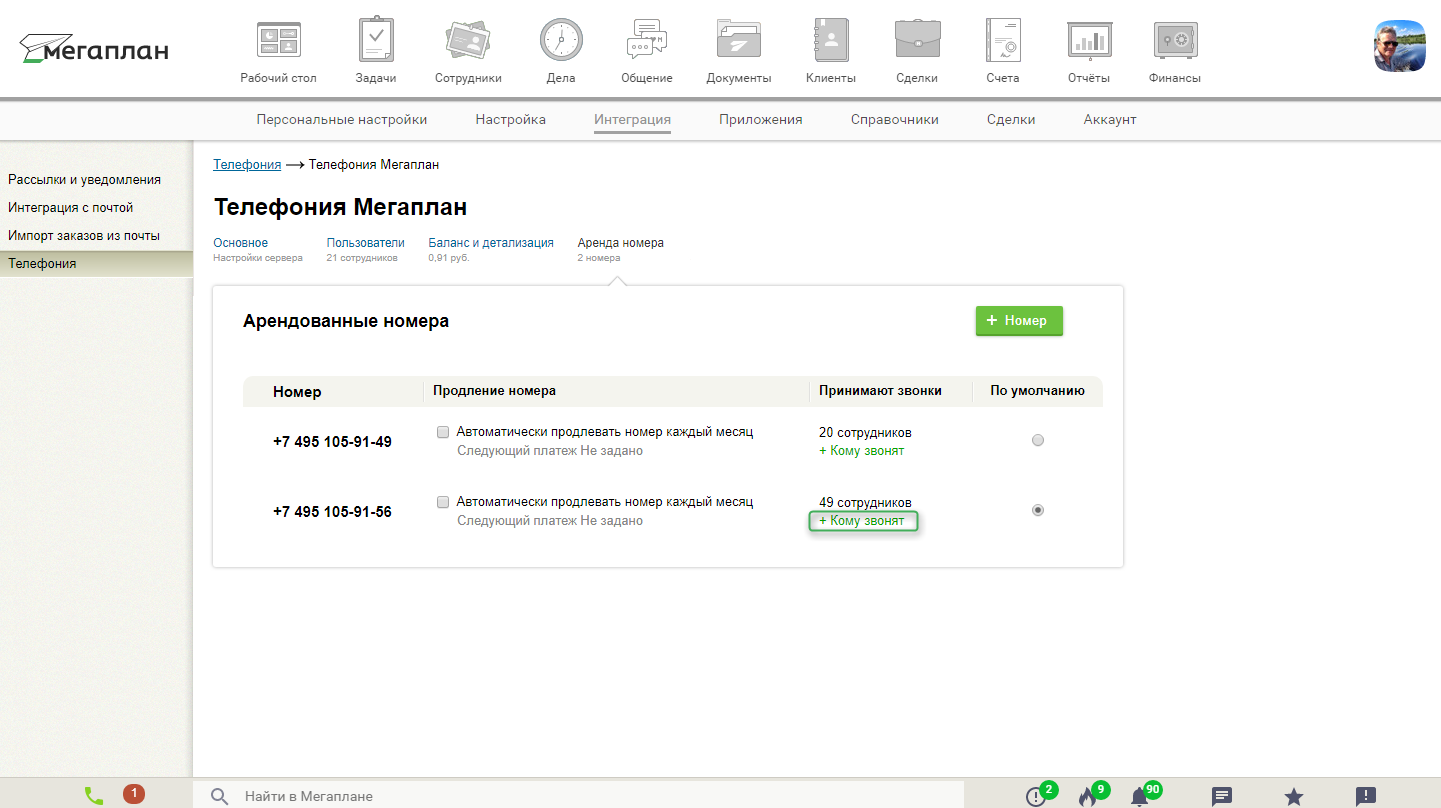The height and width of the screenshot is (808, 1441).
Task: Click + Кому звонят for 105-91-49
Action: [x=861, y=451]
